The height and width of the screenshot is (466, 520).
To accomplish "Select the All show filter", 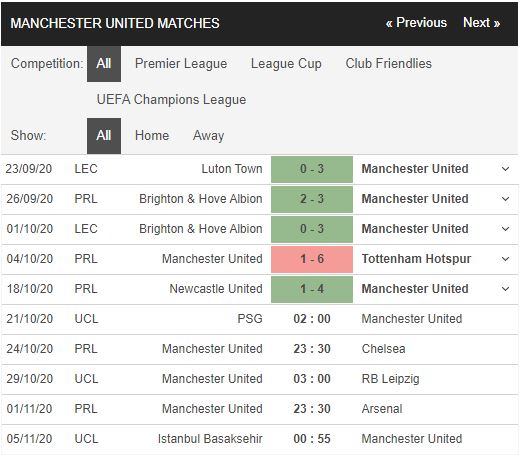I will (x=104, y=136).
